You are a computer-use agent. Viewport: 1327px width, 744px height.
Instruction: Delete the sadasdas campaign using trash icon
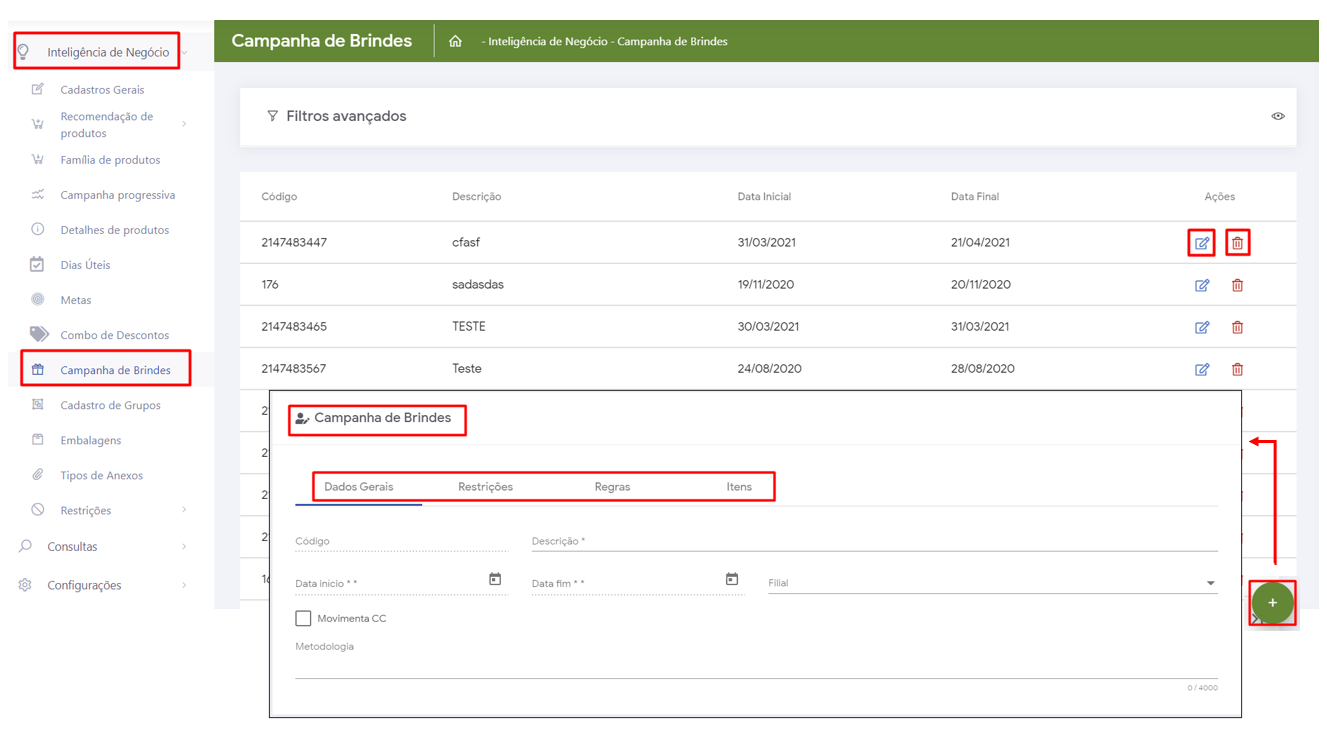point(1237,285)
